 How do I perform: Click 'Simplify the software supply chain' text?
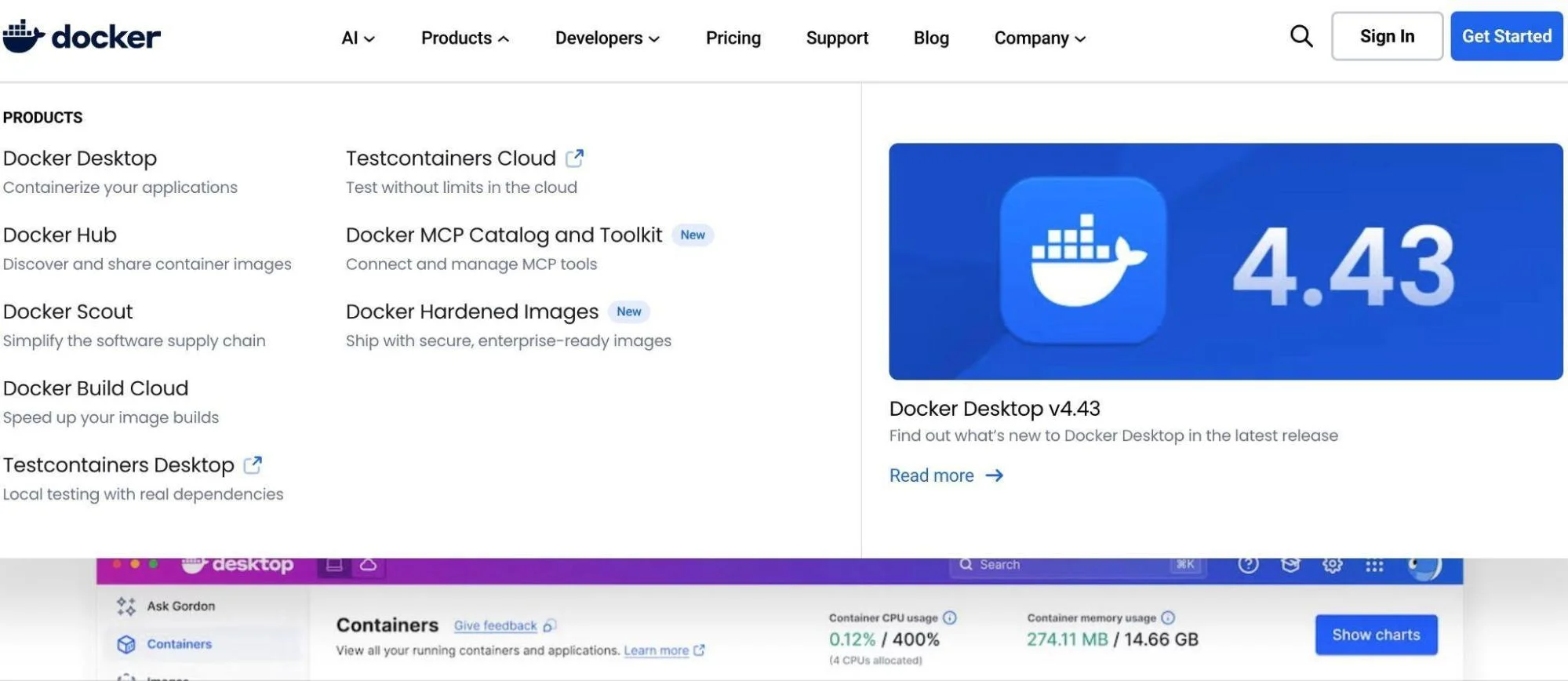coord(134,341)
